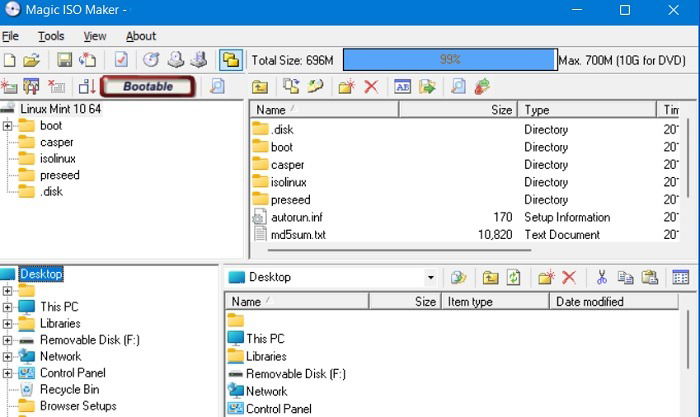Click the save boot image icon with red arrow
700x417 pixels.
pyautogui.click(x=87, y=86)
